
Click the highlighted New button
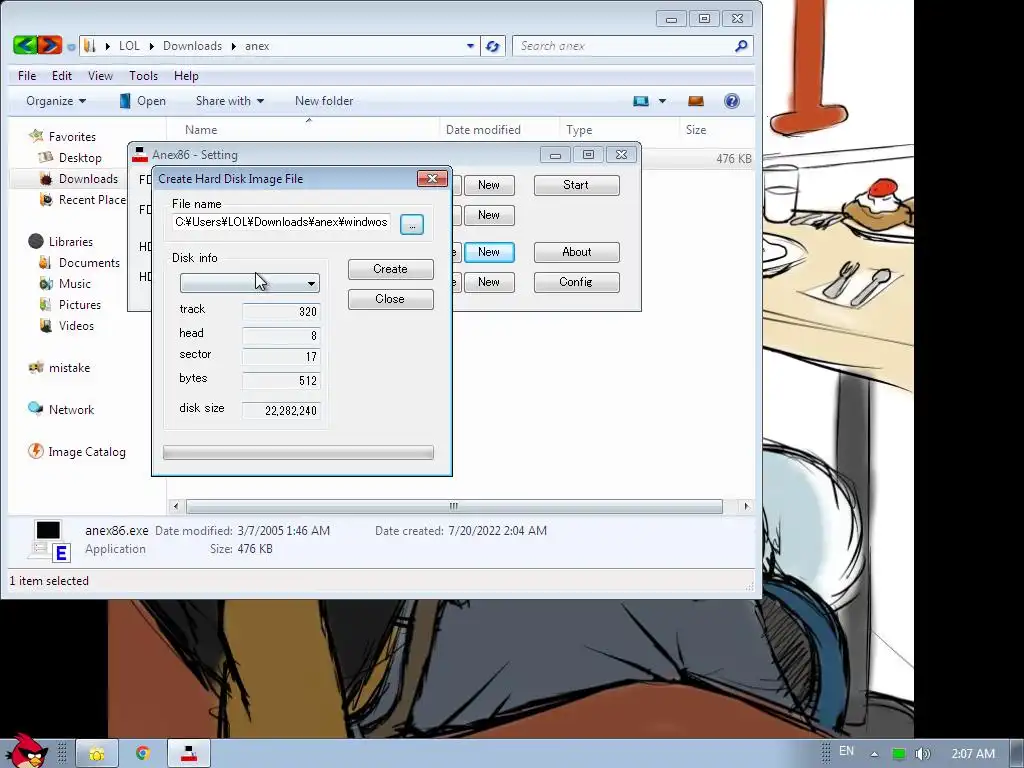489,252
